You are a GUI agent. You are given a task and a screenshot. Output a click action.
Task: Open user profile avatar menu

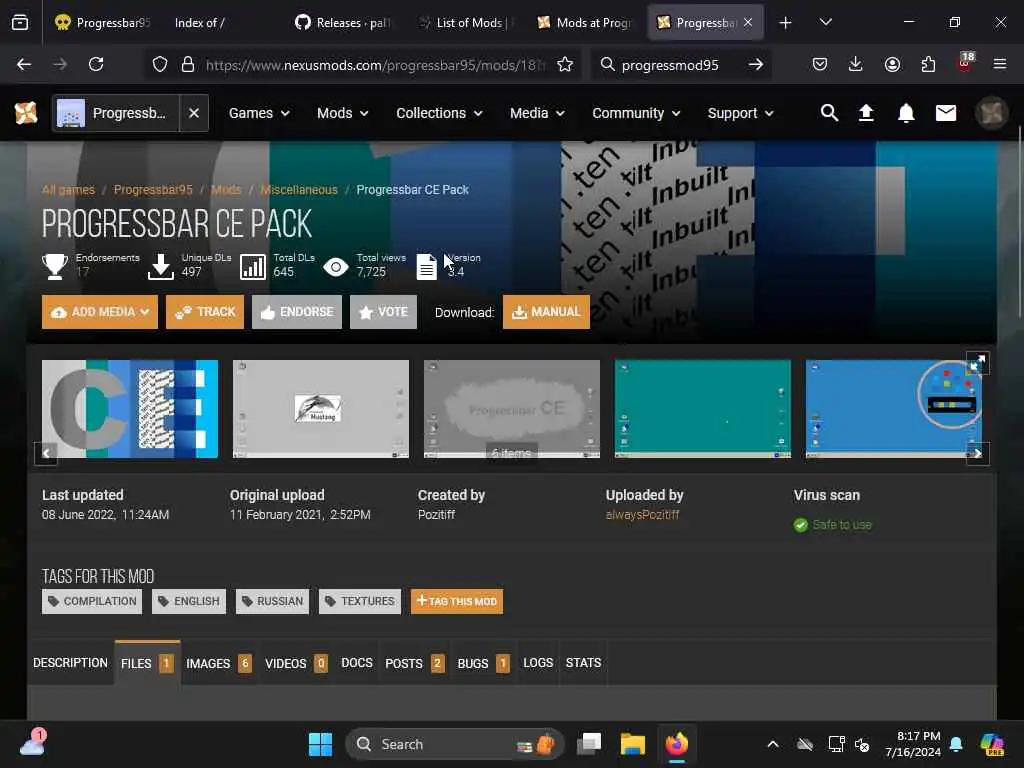pos(991,113)
